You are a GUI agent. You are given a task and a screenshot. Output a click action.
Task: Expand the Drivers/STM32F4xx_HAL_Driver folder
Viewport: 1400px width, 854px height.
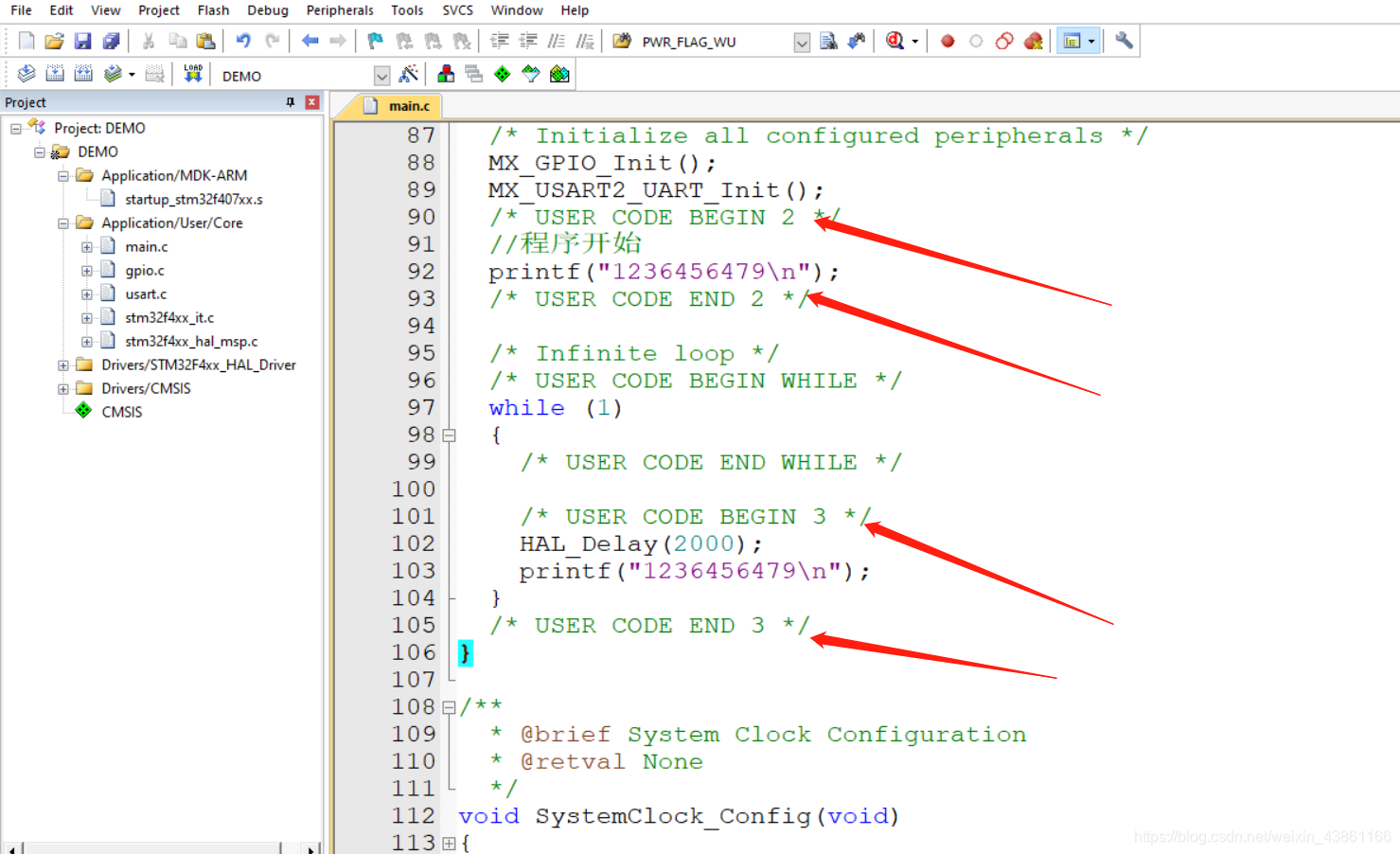click(62, 365)
